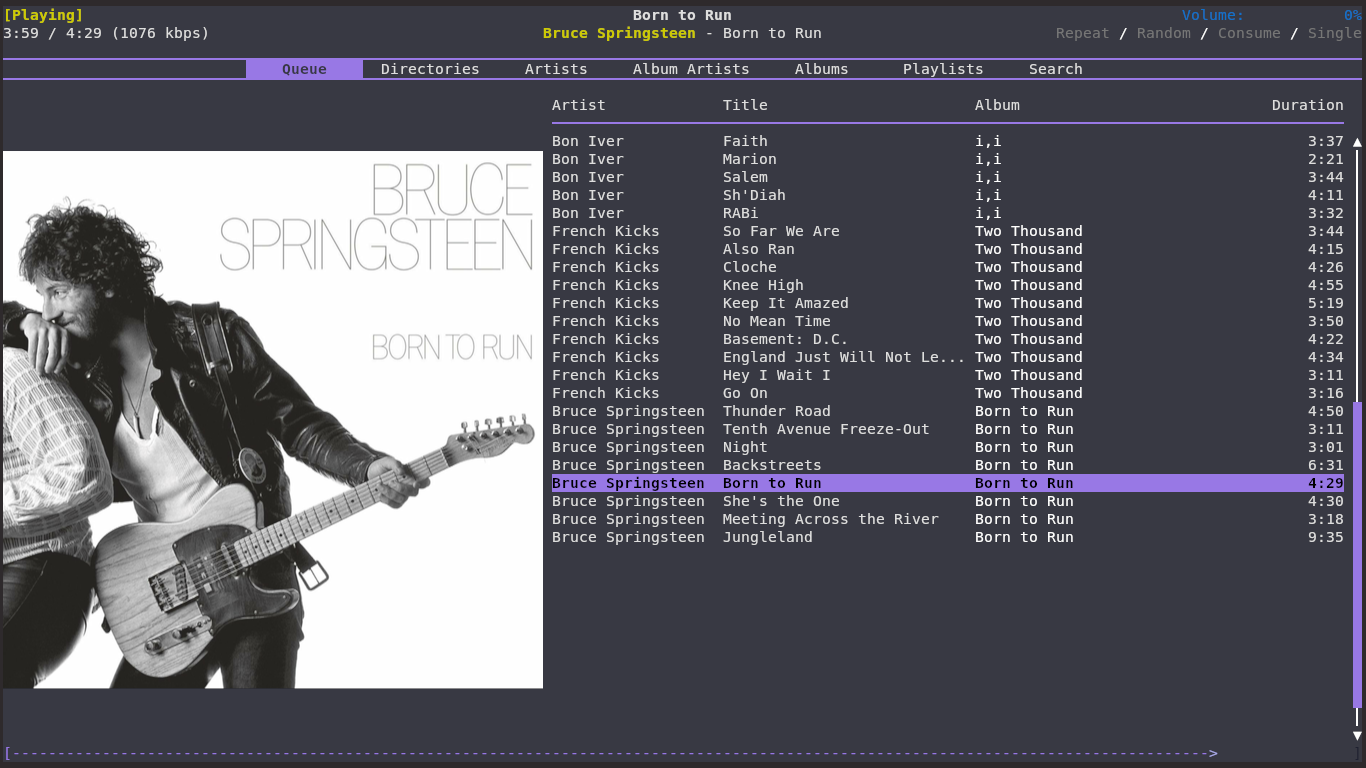Select the song Tenth Avenue Freeze-Out
This screenshot has height=768, width=1366.
(x=948, y=429)
